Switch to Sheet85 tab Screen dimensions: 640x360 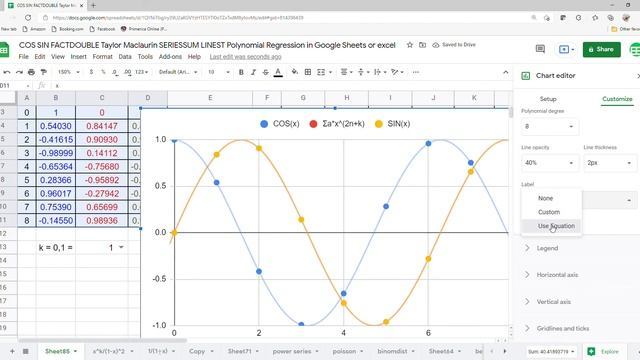[x=61, y=351]
